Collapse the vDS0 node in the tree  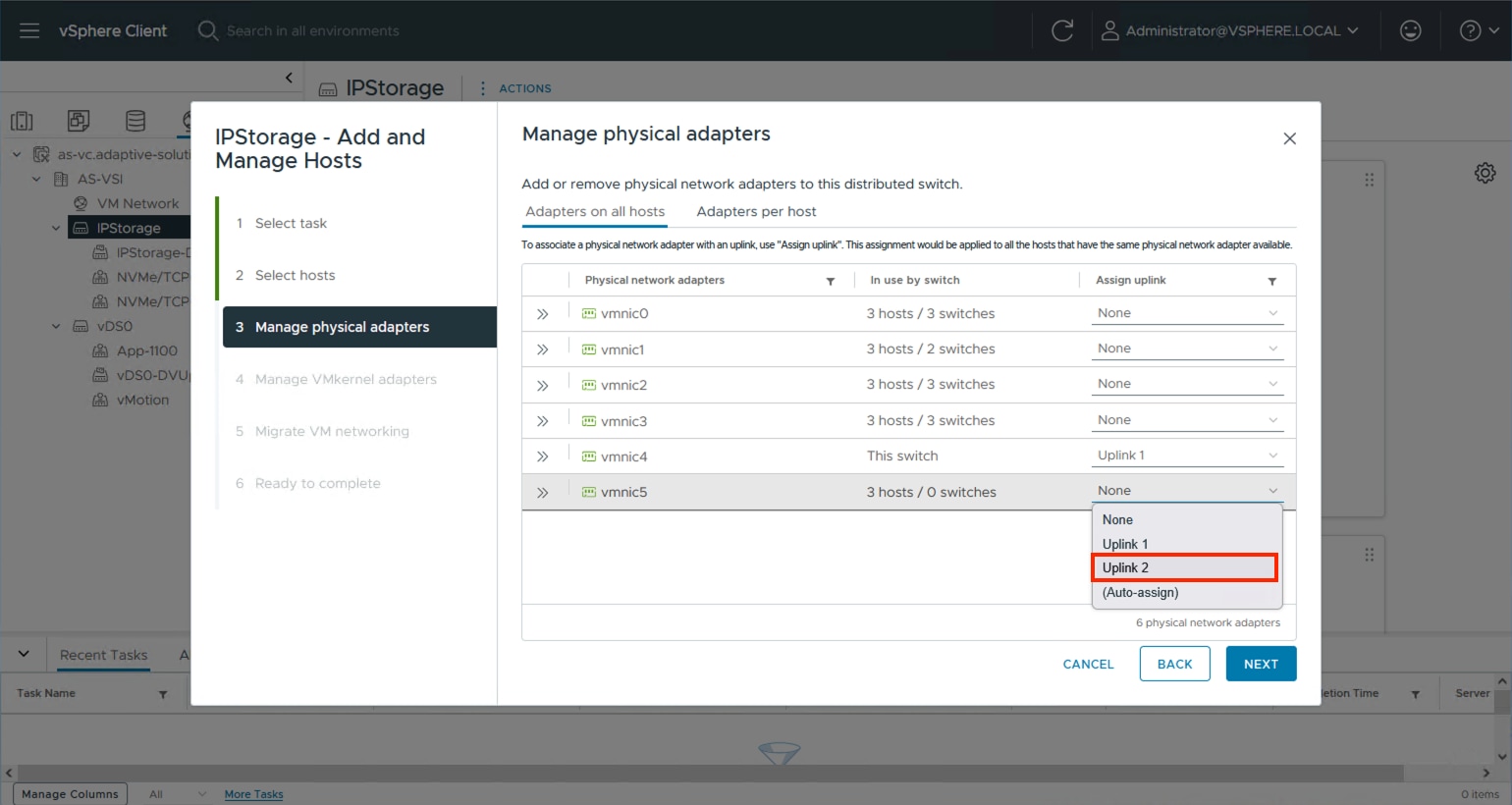pos(56,326)
